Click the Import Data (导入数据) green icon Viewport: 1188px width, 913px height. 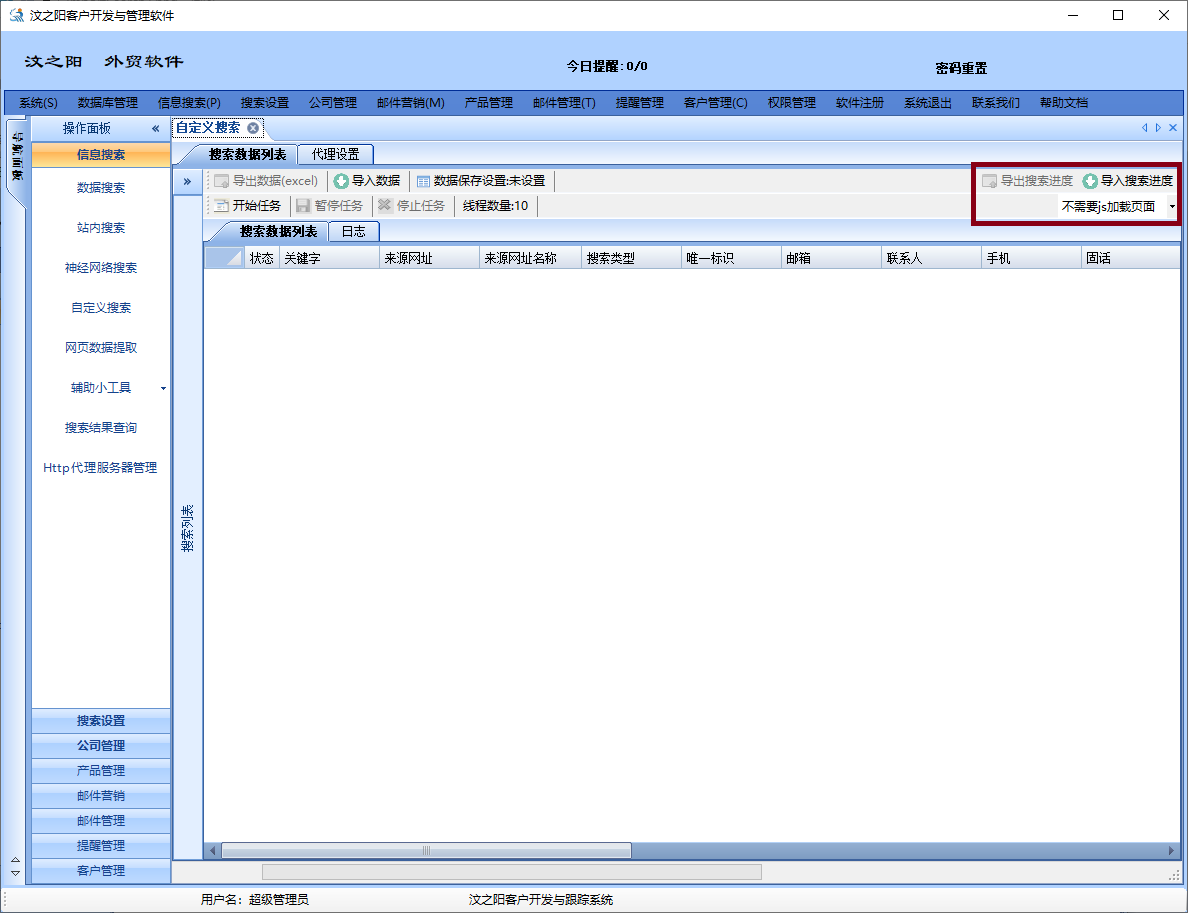pos(341,181)
